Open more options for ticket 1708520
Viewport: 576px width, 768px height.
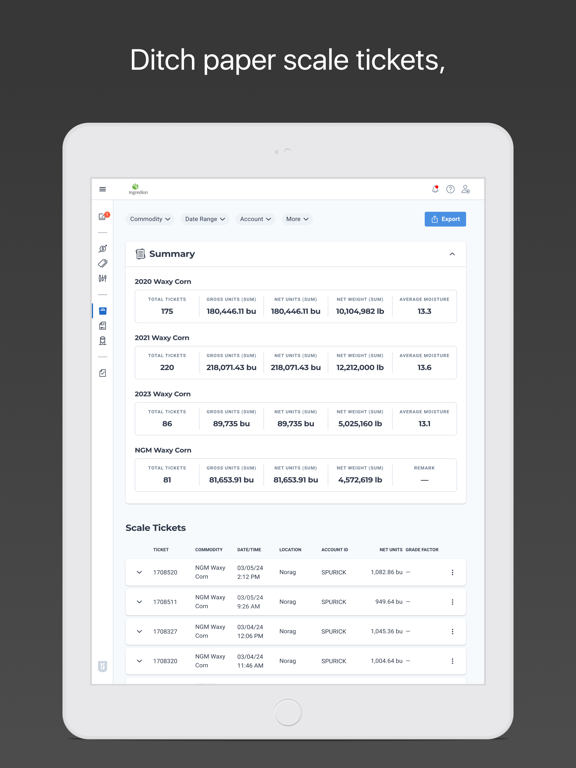point(452,572)
